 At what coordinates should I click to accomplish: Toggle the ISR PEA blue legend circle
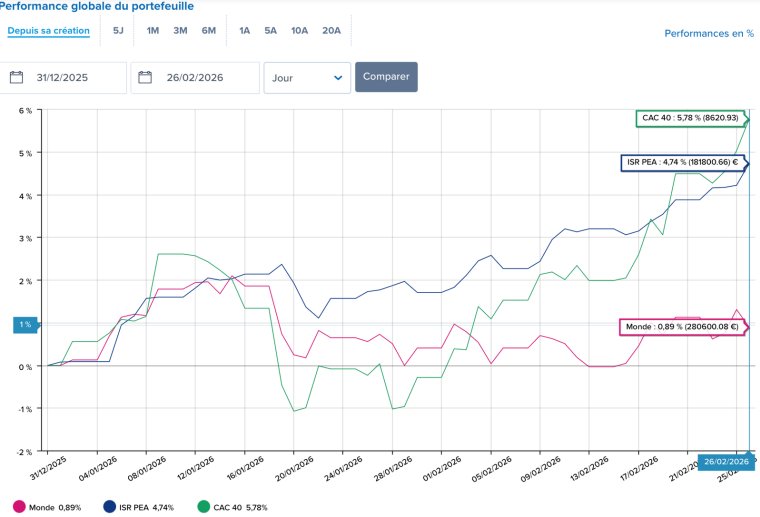point(110,507)
